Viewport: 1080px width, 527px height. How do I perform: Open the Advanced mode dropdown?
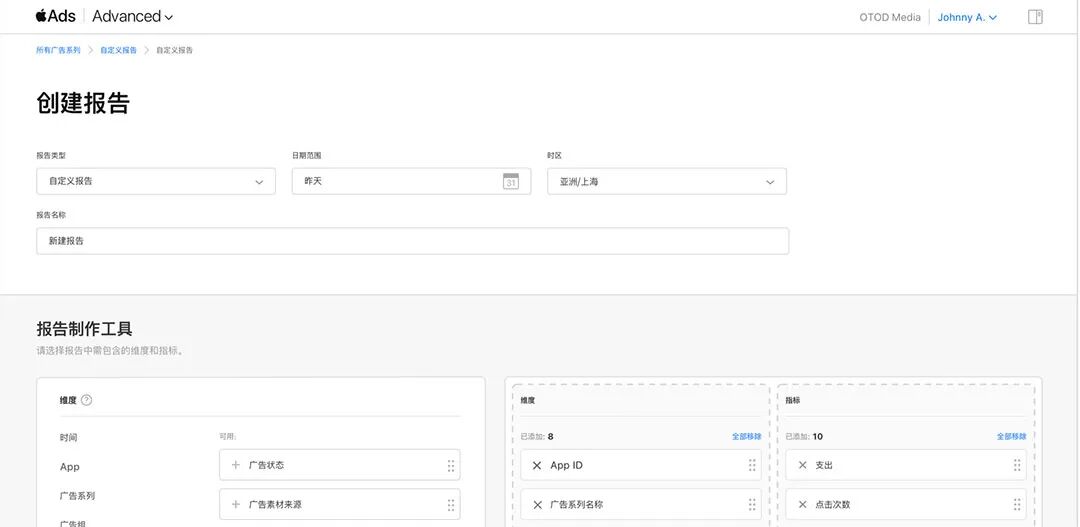pyautogui.click(x=132, y=17)
